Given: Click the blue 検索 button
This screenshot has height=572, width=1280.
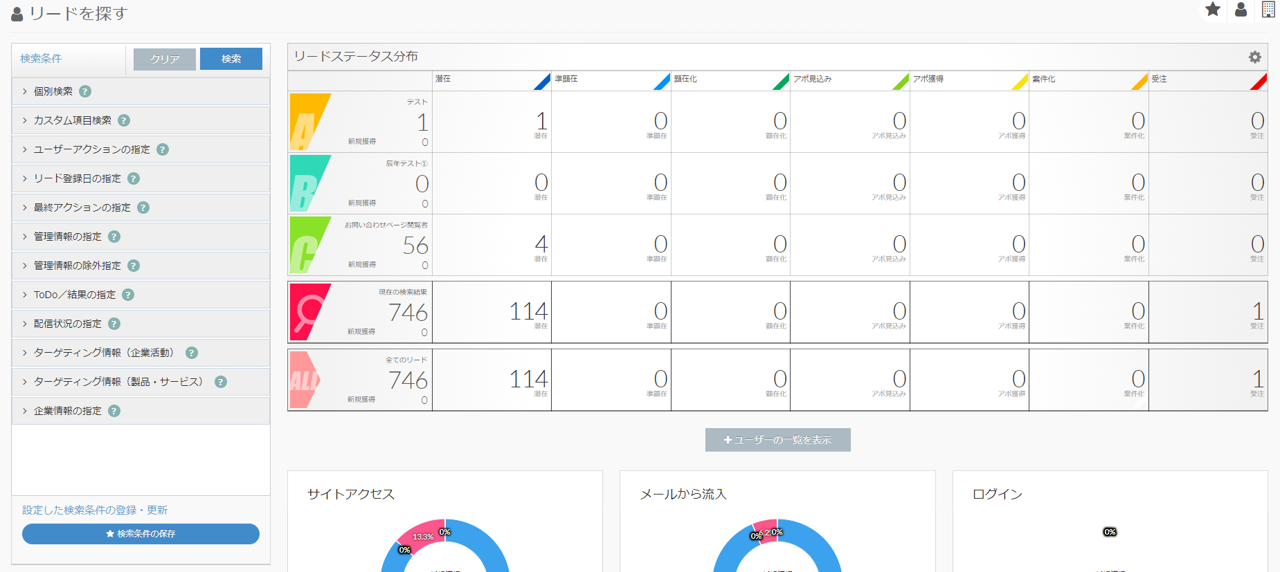Looking at the screenshot, I should tap(231, 59).
